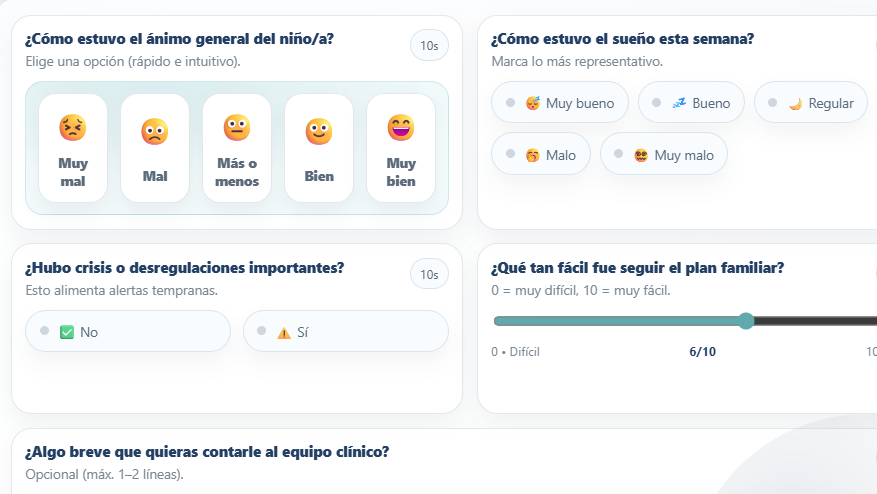The width and height of the screenshot is (877, 494).
Task: Mark sleep as 'Muy bueno'
Action: click(560, 103)
